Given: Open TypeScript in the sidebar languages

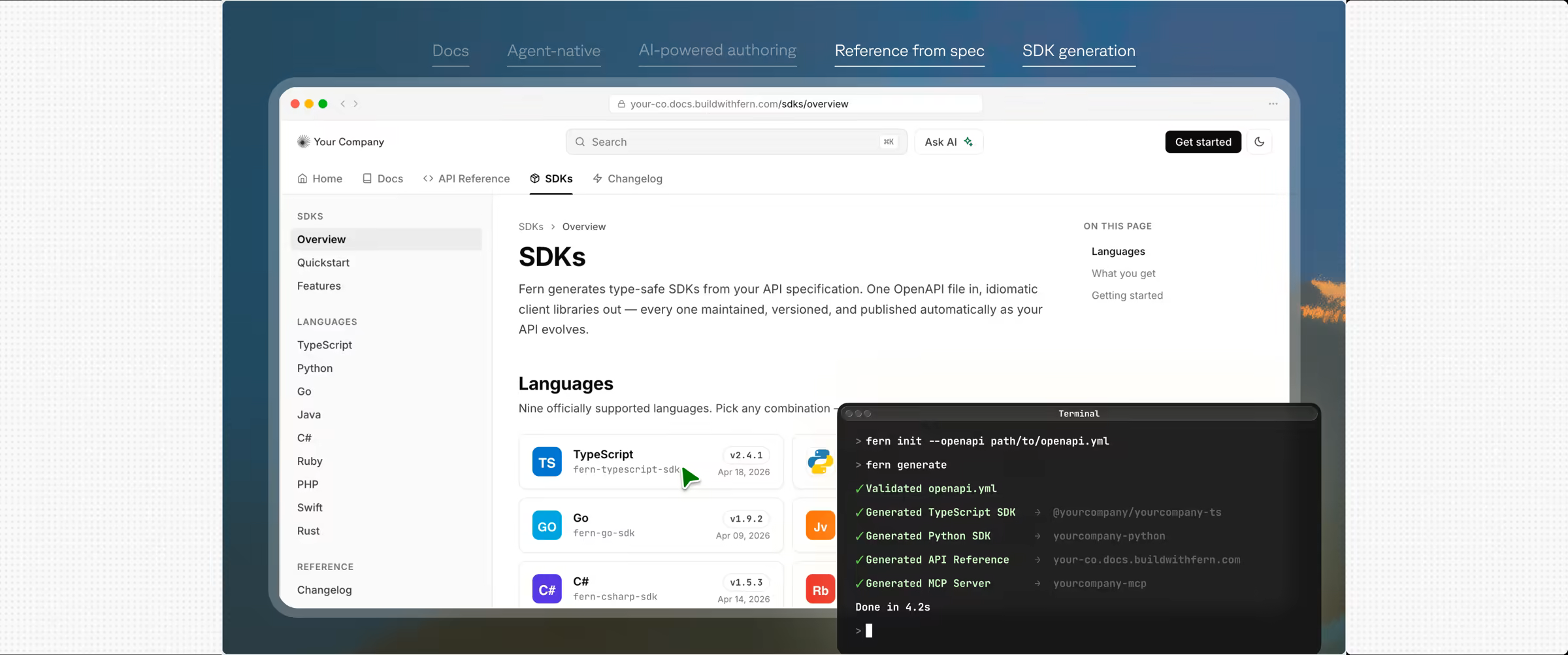Looking at the screenshot, I should point(325,345).
